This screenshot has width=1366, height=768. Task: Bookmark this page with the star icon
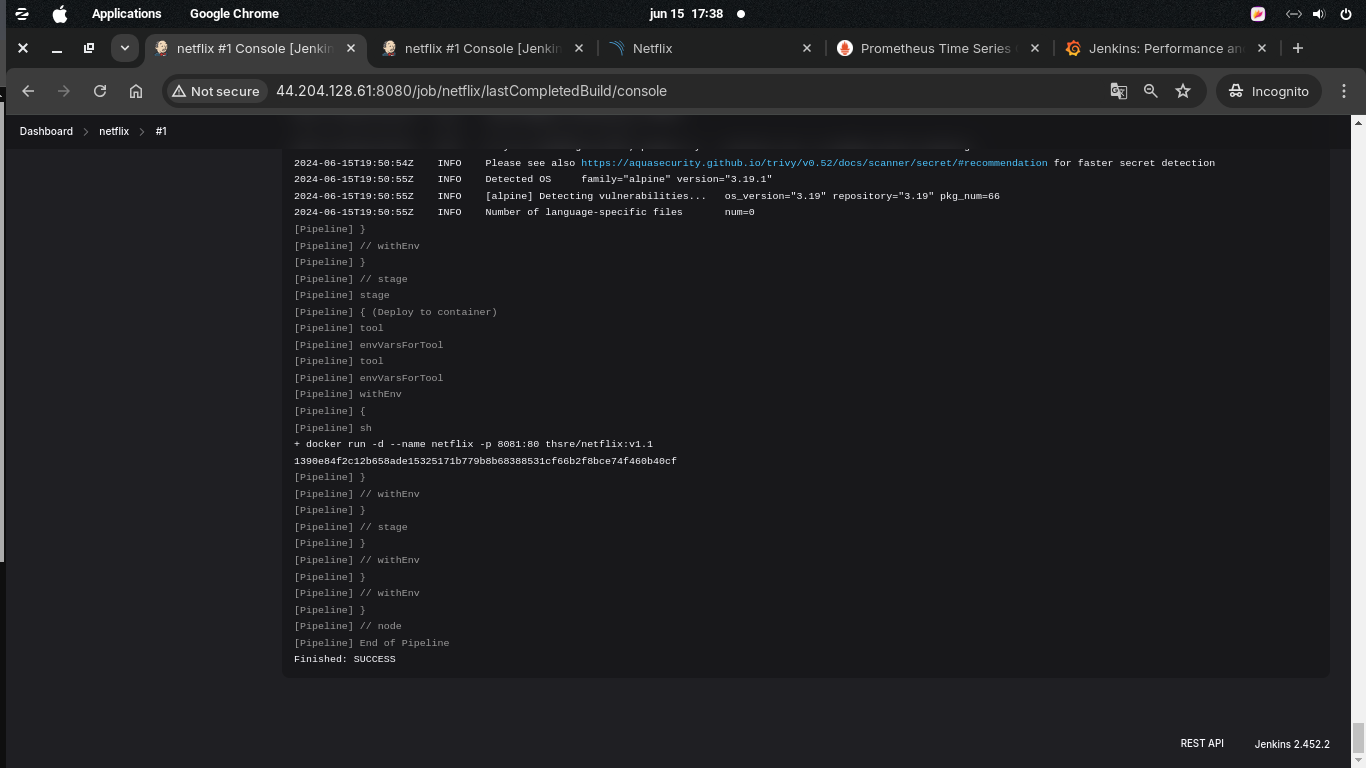tap(1183, 91)
